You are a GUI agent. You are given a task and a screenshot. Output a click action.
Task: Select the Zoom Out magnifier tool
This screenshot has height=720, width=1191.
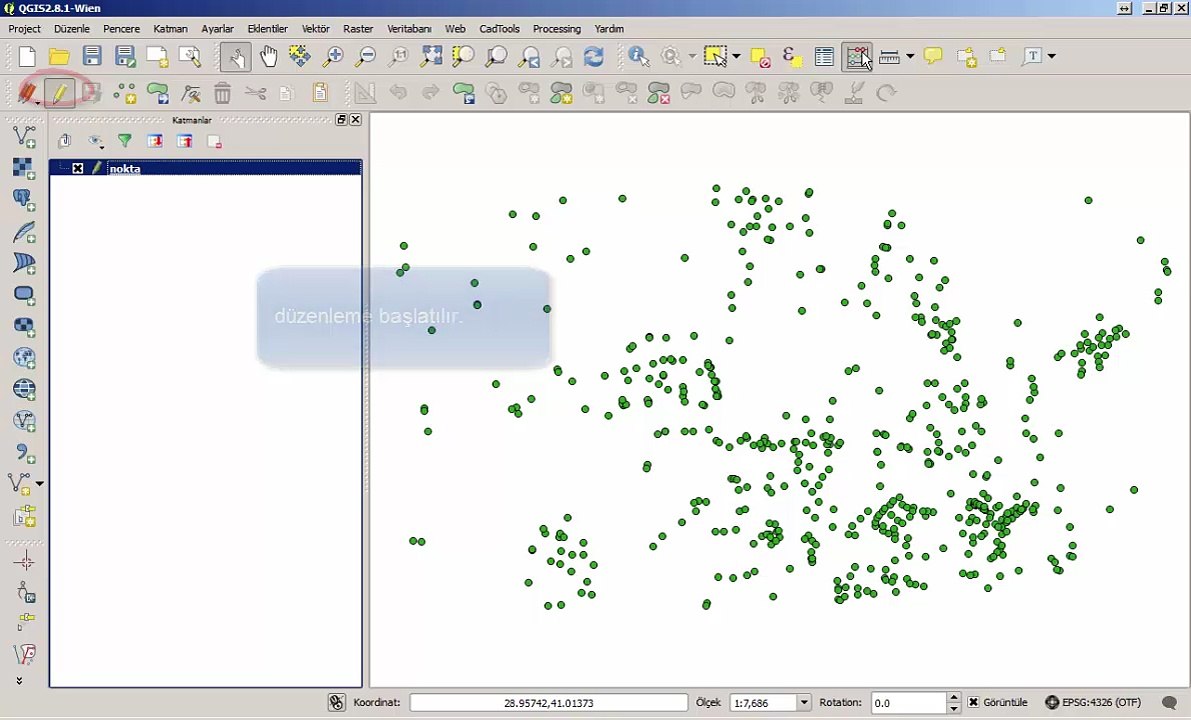coord(365,56)
